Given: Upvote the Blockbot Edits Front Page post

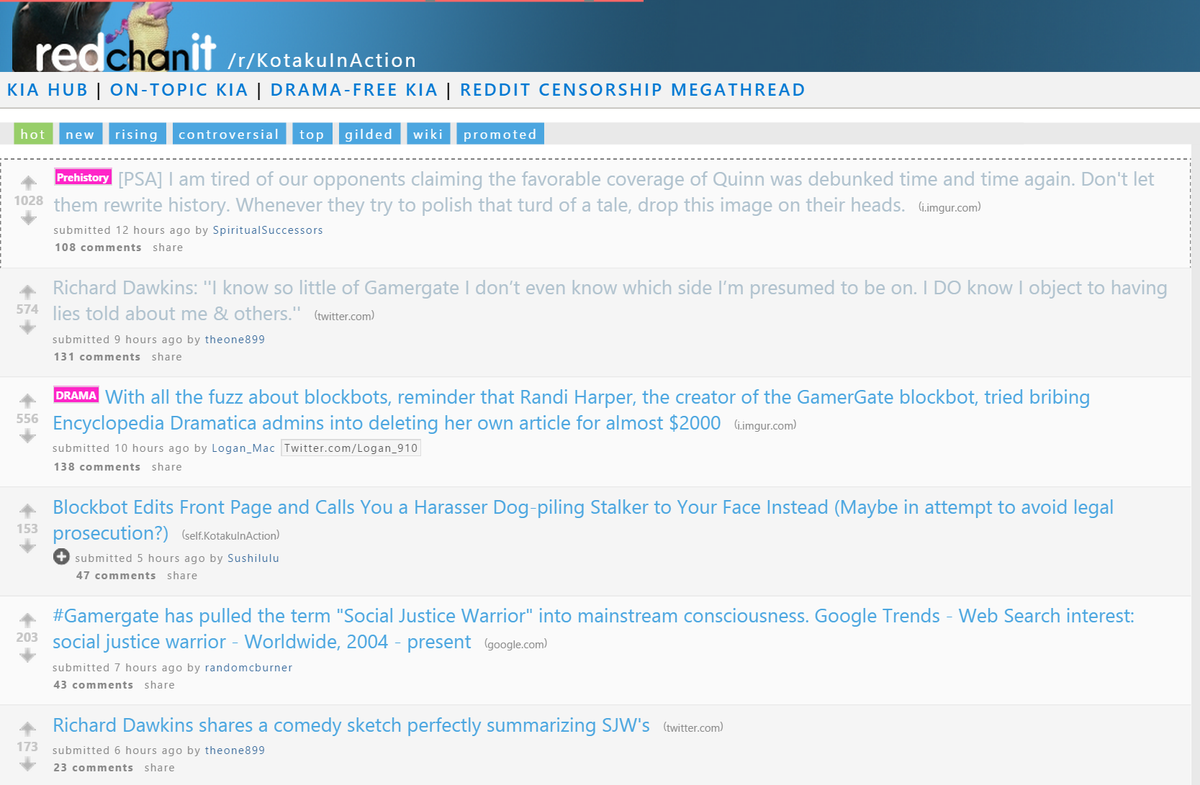Looking at the screenshot, I should point(28,510).
